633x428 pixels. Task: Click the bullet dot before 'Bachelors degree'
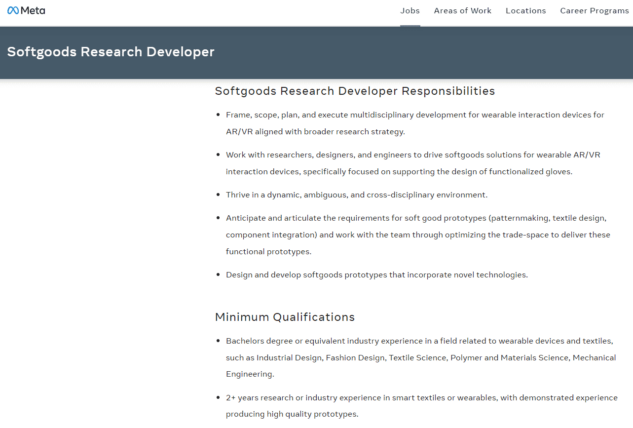(219, 341)
